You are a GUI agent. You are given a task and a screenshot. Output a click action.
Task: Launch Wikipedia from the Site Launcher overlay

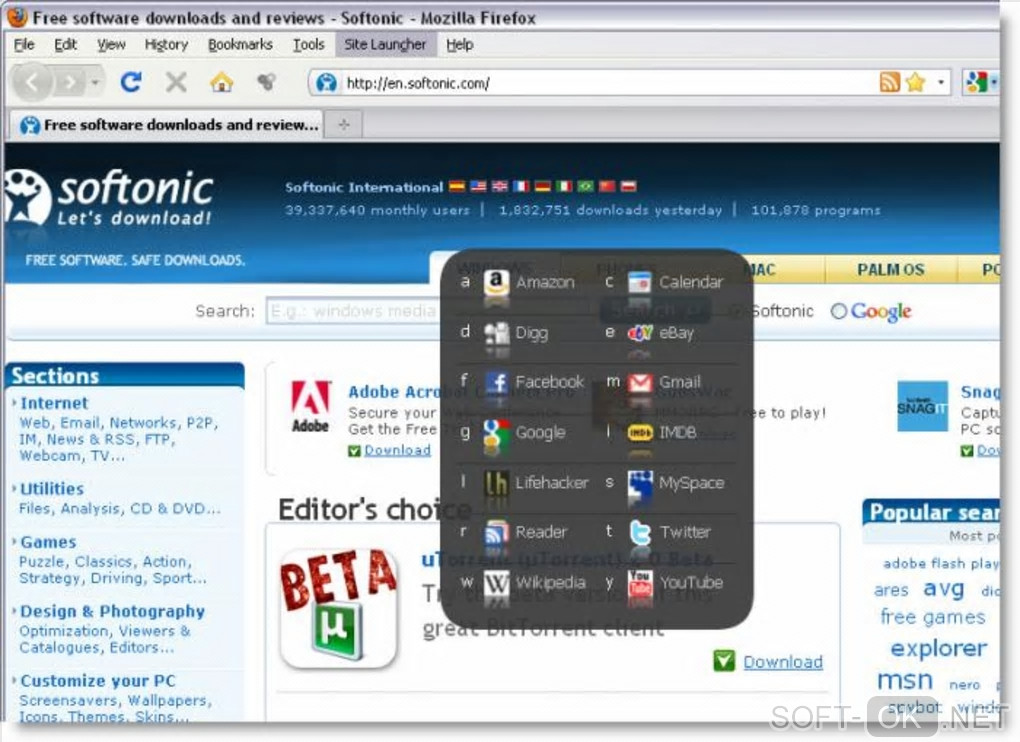[x=523, y=582]
